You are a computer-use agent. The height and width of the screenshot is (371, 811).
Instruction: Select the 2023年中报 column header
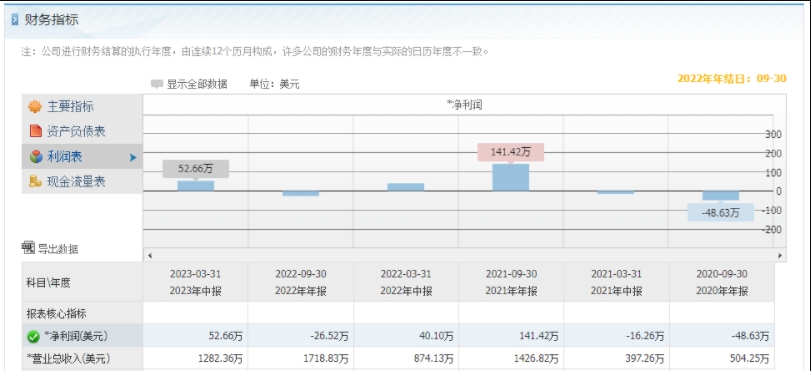pyautogui.click(x=196, y=283)
